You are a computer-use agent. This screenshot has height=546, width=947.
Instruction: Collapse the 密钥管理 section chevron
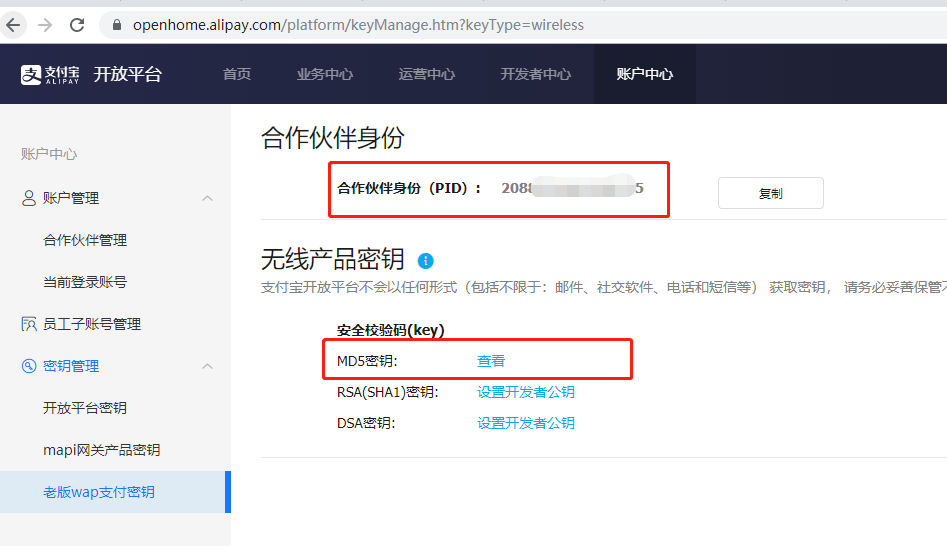click(207, 366)
